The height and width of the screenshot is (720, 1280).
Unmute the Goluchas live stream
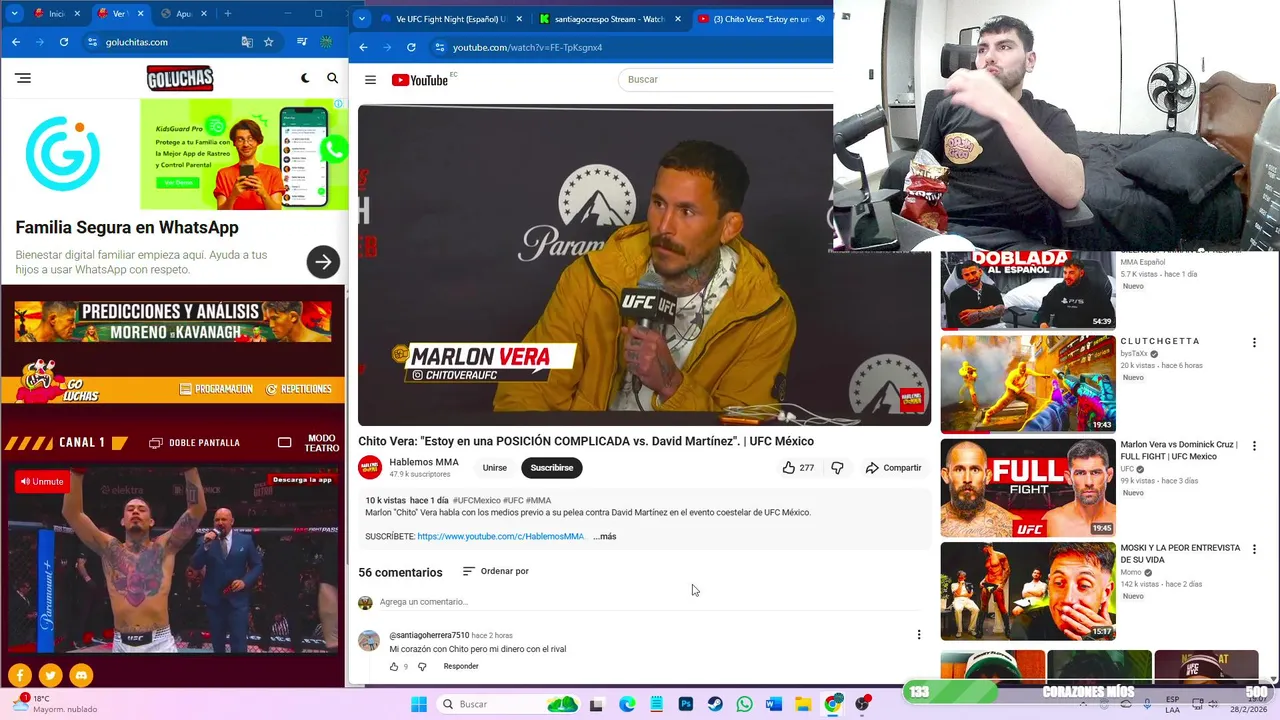pos(42,482)
